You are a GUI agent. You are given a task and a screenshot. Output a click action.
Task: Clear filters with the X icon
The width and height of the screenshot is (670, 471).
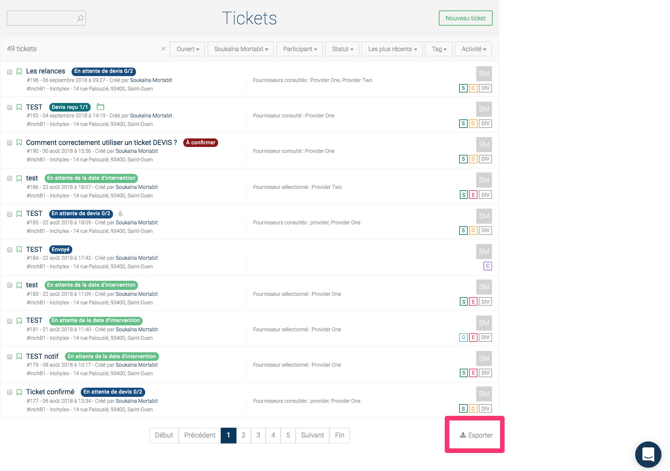[x=164, y=49]
